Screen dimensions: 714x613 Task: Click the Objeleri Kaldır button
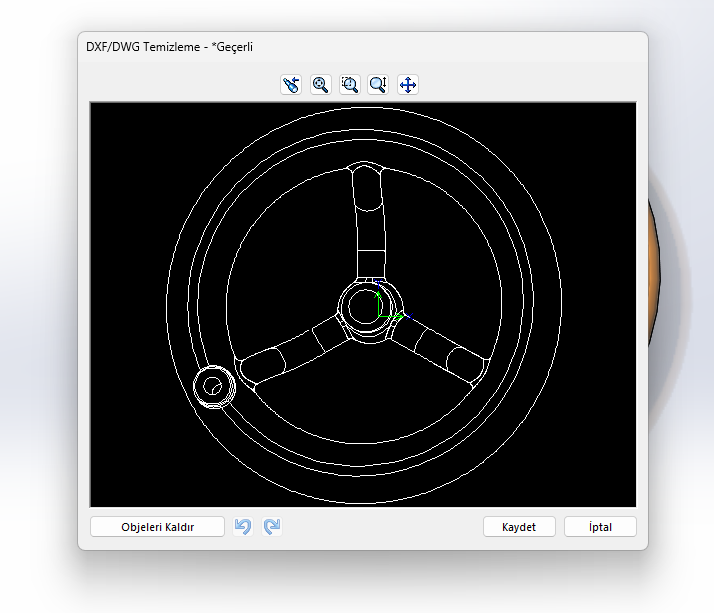[x=157, y=527]
